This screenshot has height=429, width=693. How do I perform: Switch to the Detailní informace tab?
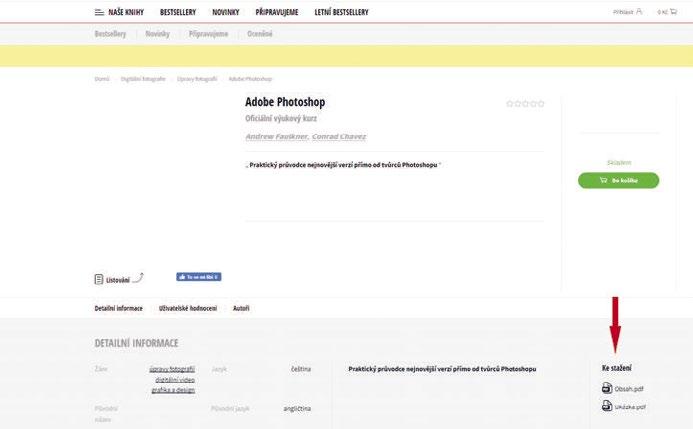pyautogui.click(x=118, y=308)
